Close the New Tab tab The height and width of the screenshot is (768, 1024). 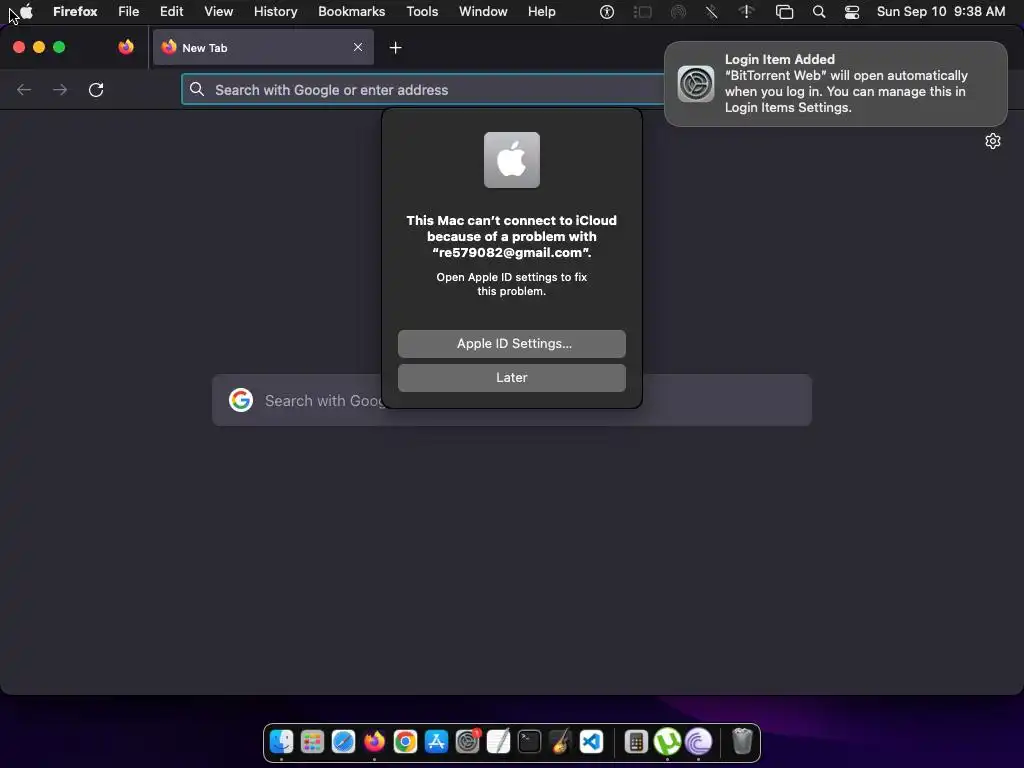pyautogui.click(x=358, y=47)
